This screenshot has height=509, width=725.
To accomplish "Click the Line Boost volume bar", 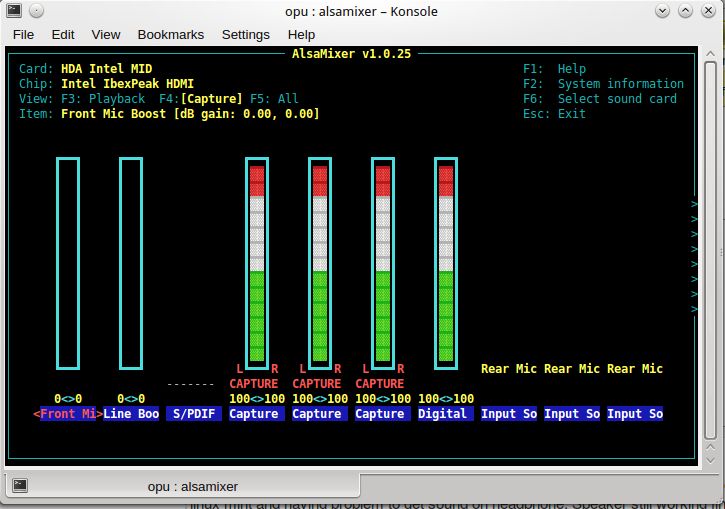I will (x=131, y=263).
